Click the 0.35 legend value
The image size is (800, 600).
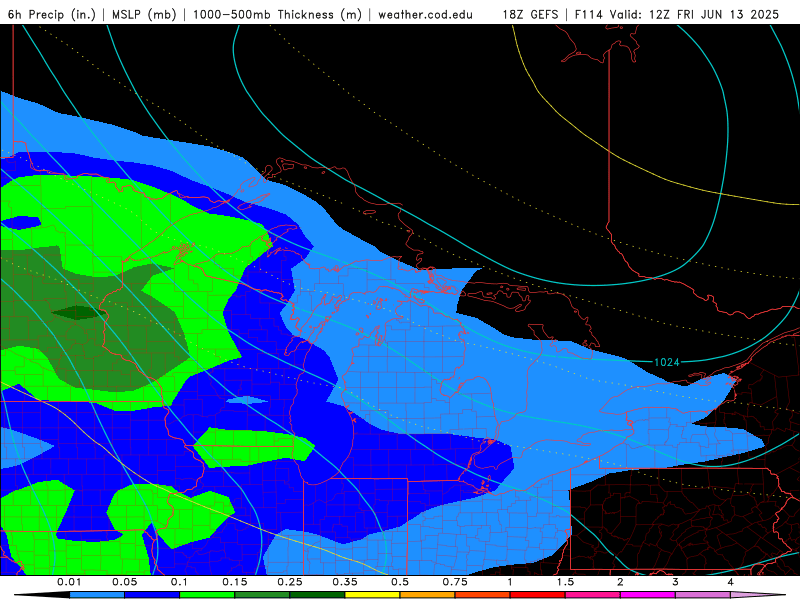(345, 582)
